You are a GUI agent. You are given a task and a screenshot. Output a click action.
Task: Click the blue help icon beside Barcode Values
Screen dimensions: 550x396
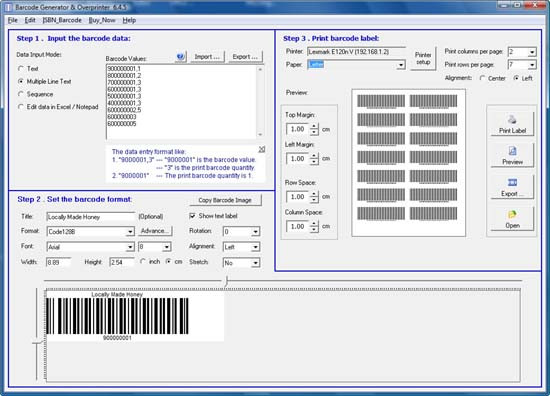point(180,56)
